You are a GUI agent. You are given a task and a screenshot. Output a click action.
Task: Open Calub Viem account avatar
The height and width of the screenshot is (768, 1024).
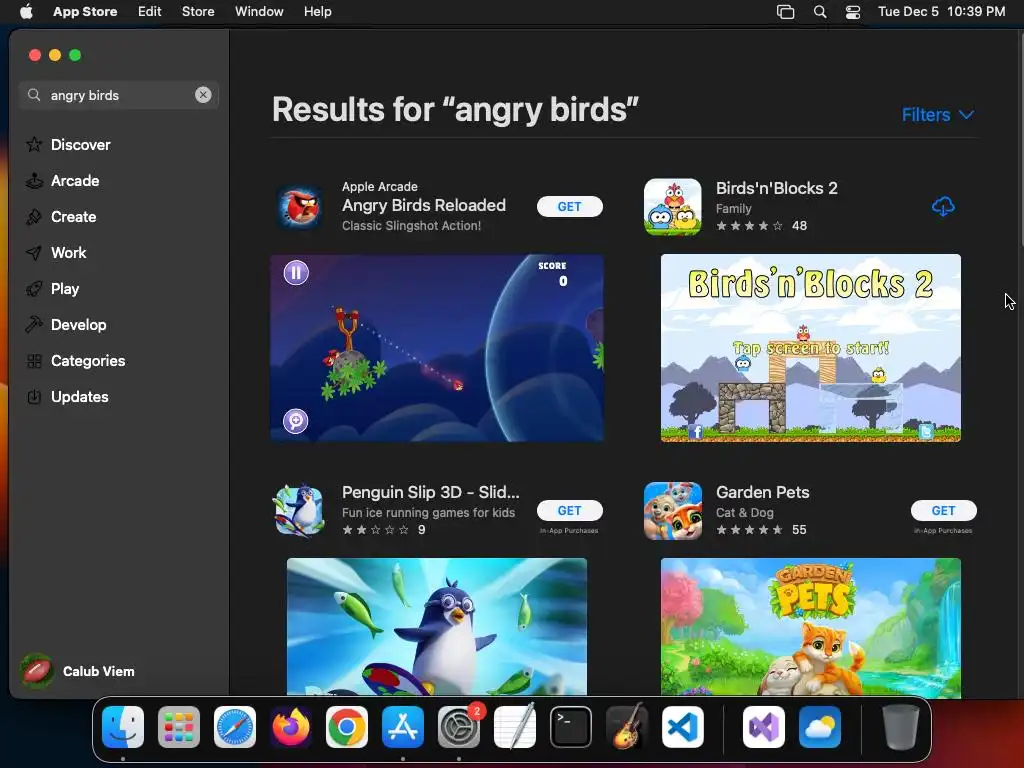37,671
